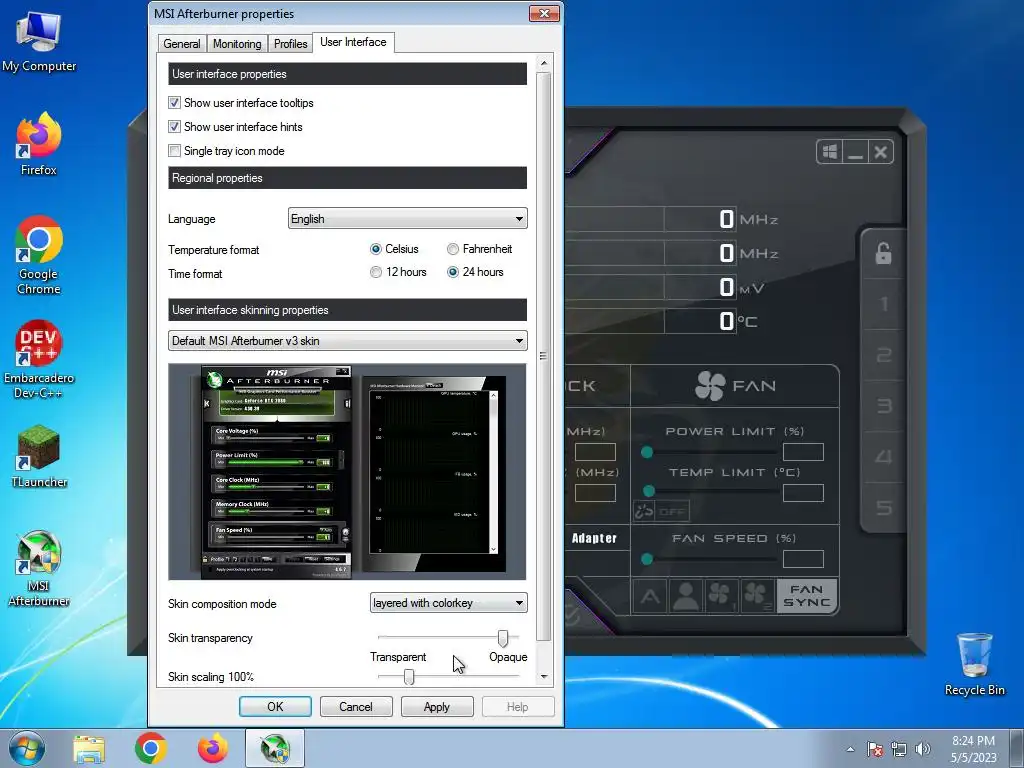Screen dimensions: 1024x768
Task: Select Celsius temperature format
Action: click(x=376, y=249)
